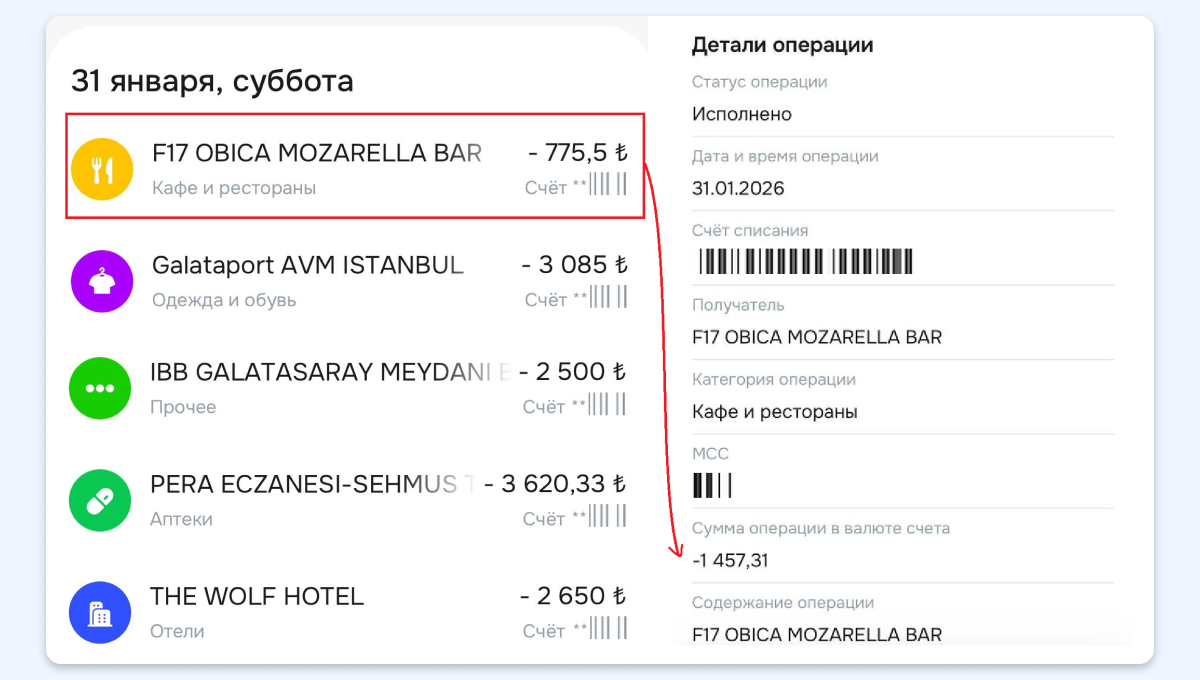The height and width of the screenshot is (680, 1200).
Task: Click the -3 085 ₺ amount
Action: point(574,265)
